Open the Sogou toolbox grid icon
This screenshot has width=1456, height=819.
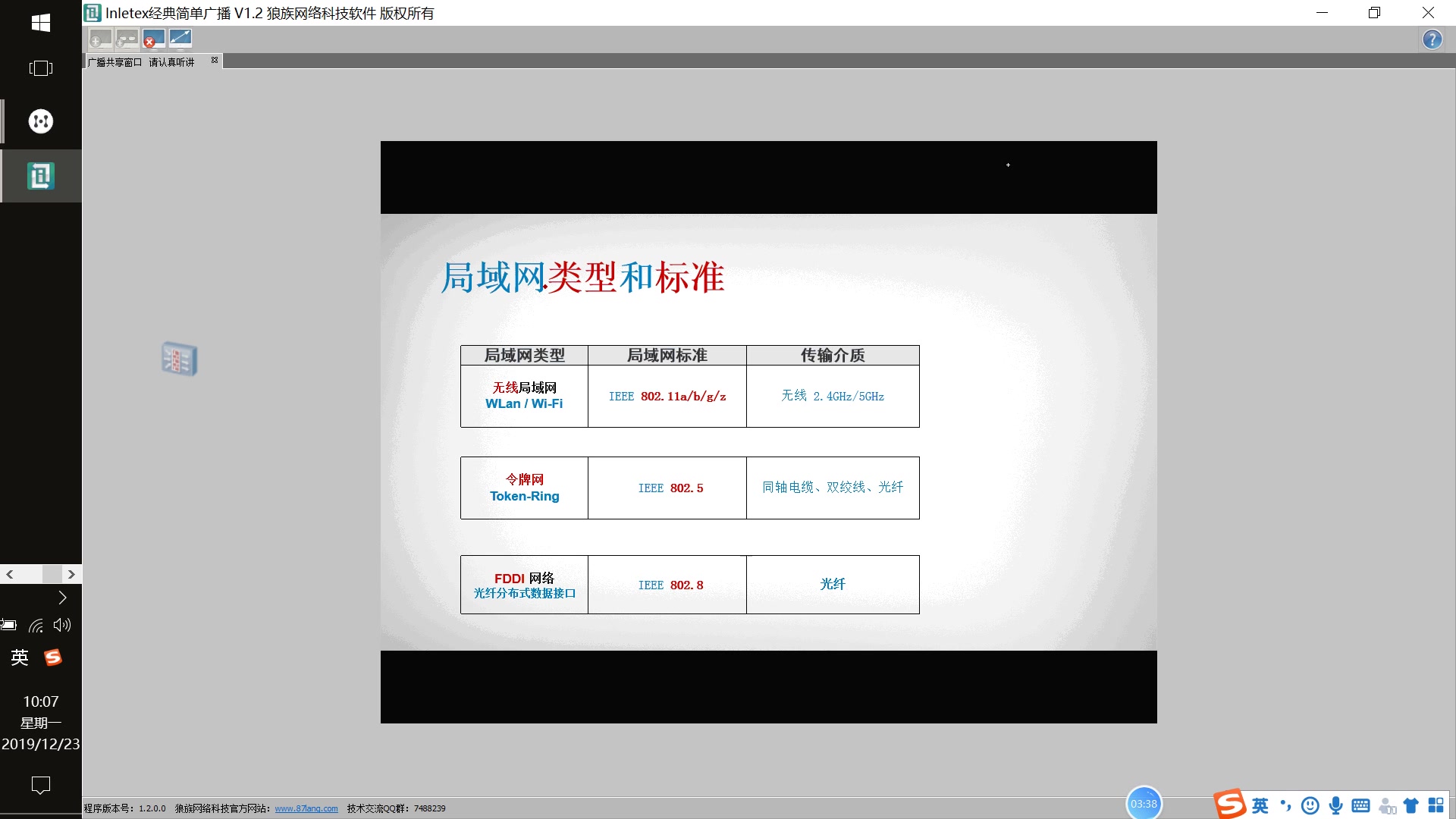(1436, 805)
